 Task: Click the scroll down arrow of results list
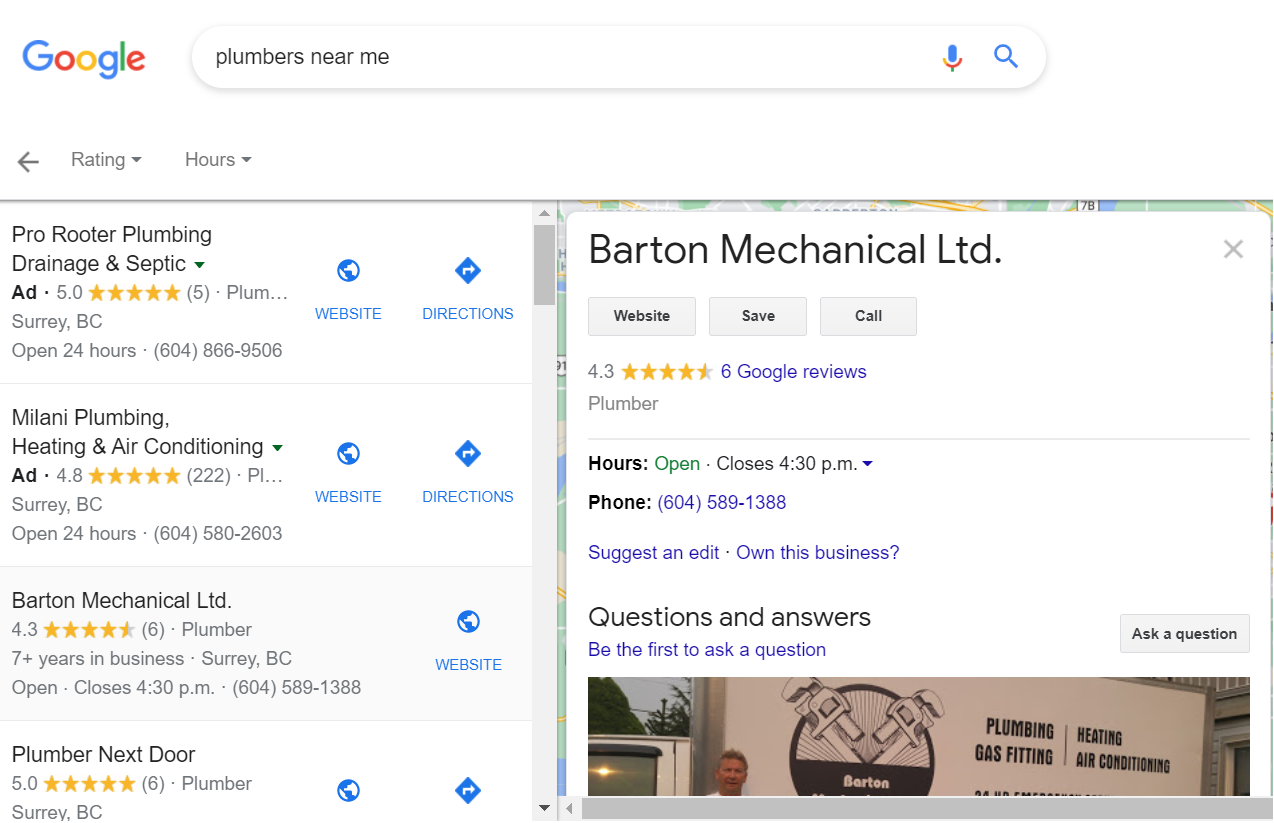(544, 808)
